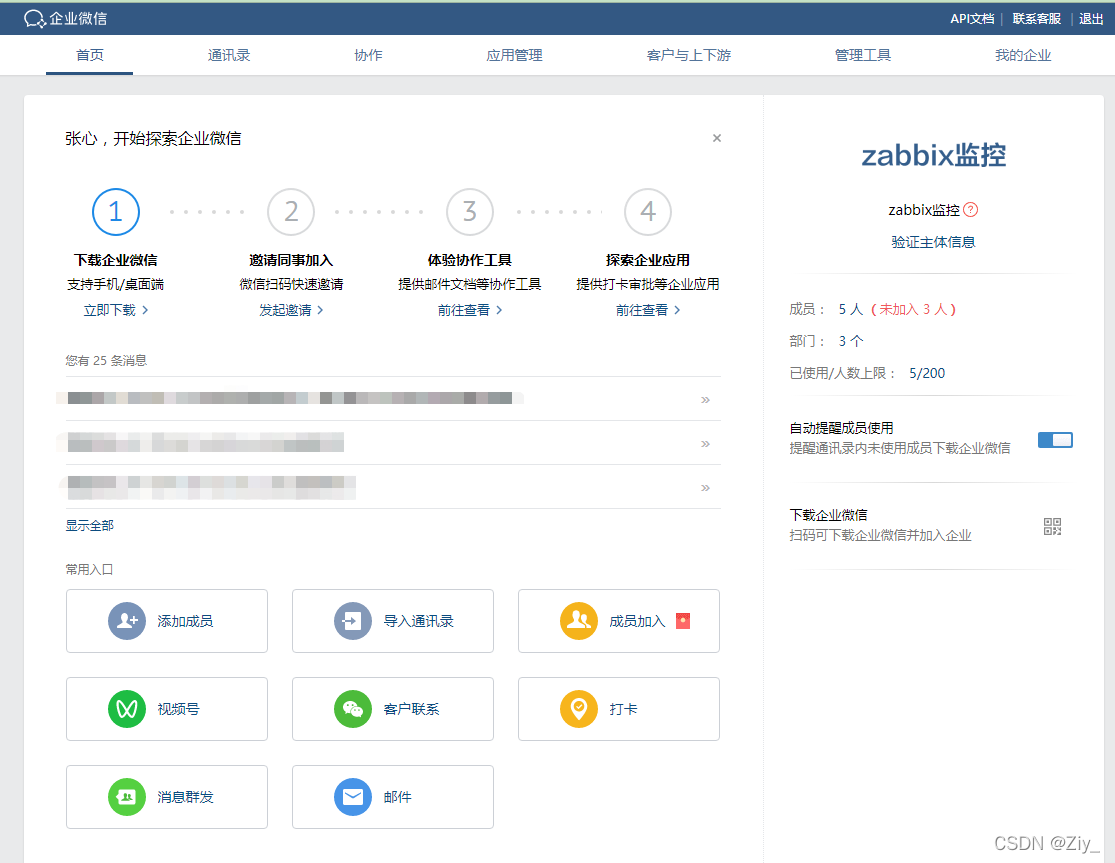Expand the first blurred message row
Image resolution: width=1115 pixels, height=863 pixels.
pos(705,400)
